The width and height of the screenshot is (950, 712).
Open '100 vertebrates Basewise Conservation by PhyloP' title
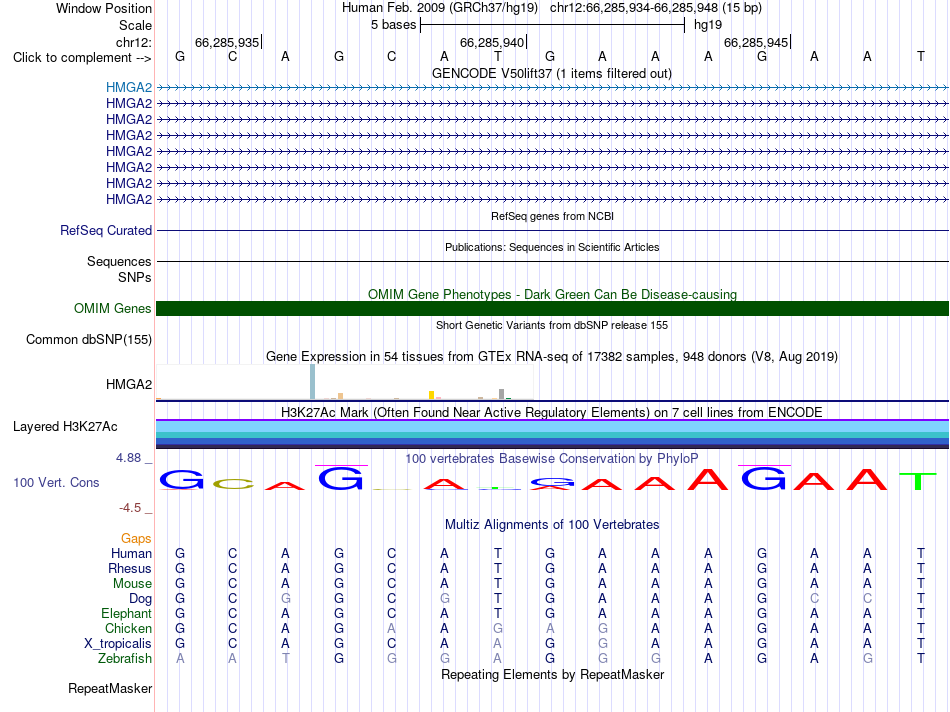click(x=552, y=459)
